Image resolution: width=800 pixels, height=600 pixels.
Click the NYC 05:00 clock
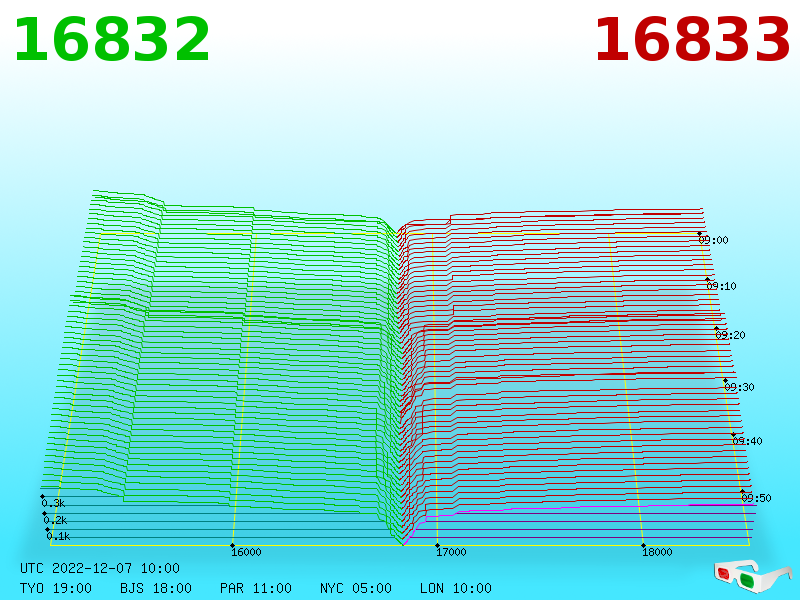tap(356, 588)
